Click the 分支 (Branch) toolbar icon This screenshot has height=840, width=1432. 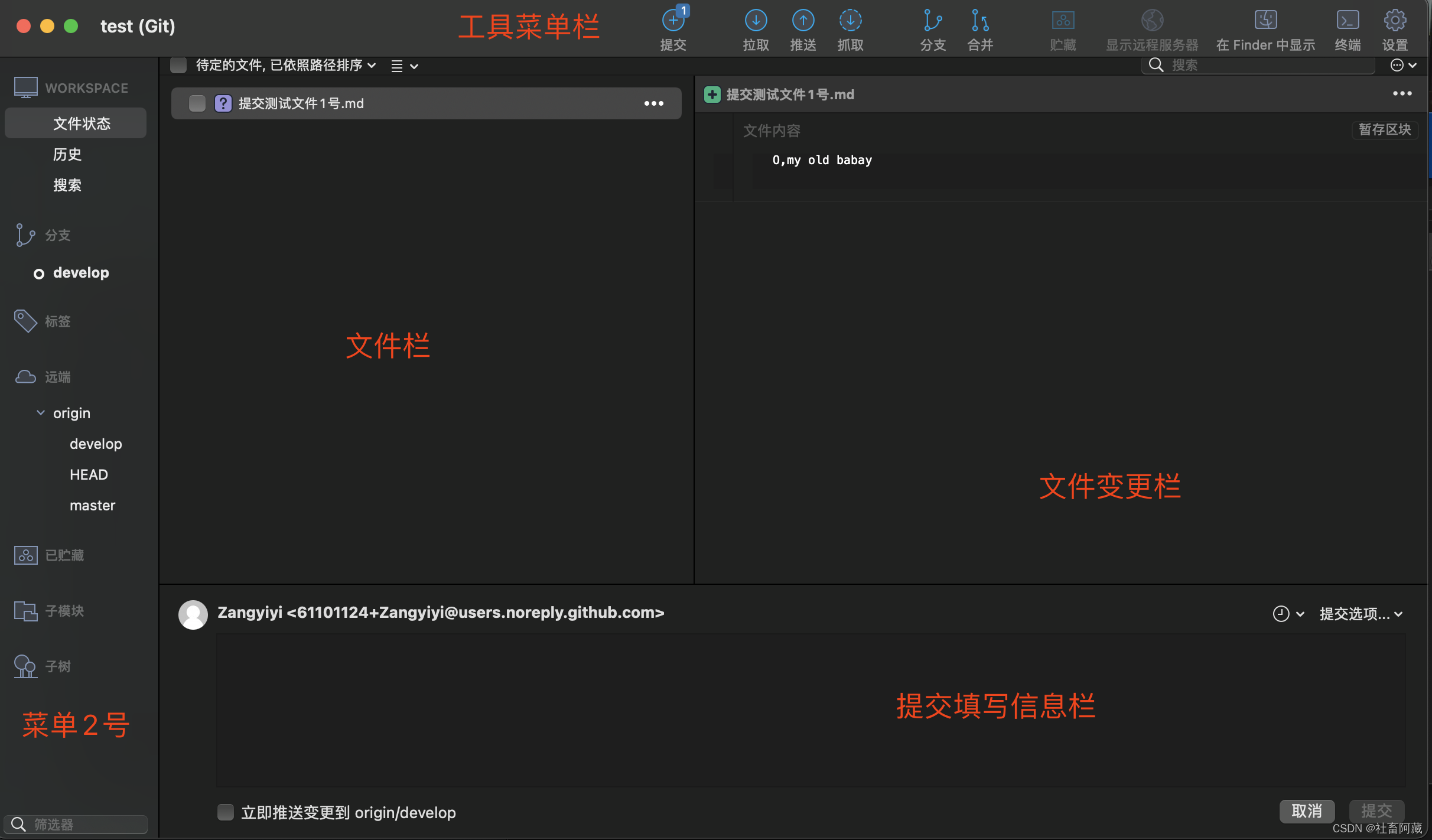pos(933,21)
